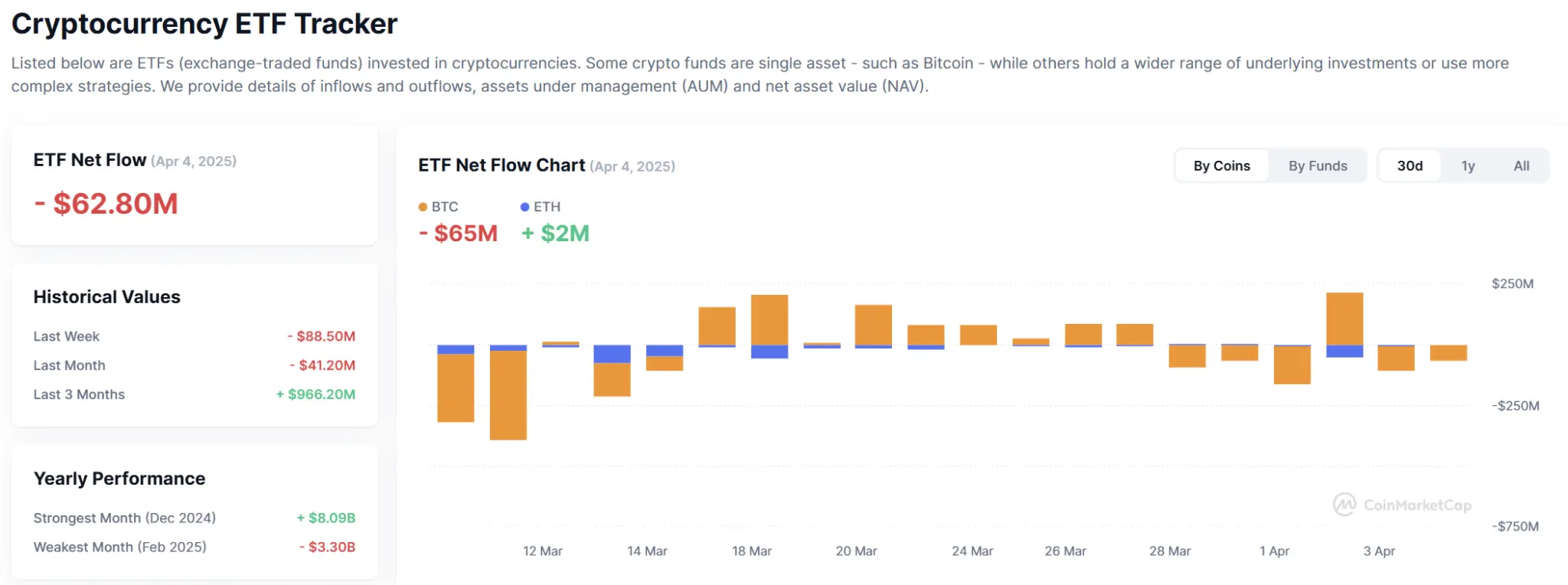Open the All time range view
1568x585 pixels.
[x=1521, y=165]
